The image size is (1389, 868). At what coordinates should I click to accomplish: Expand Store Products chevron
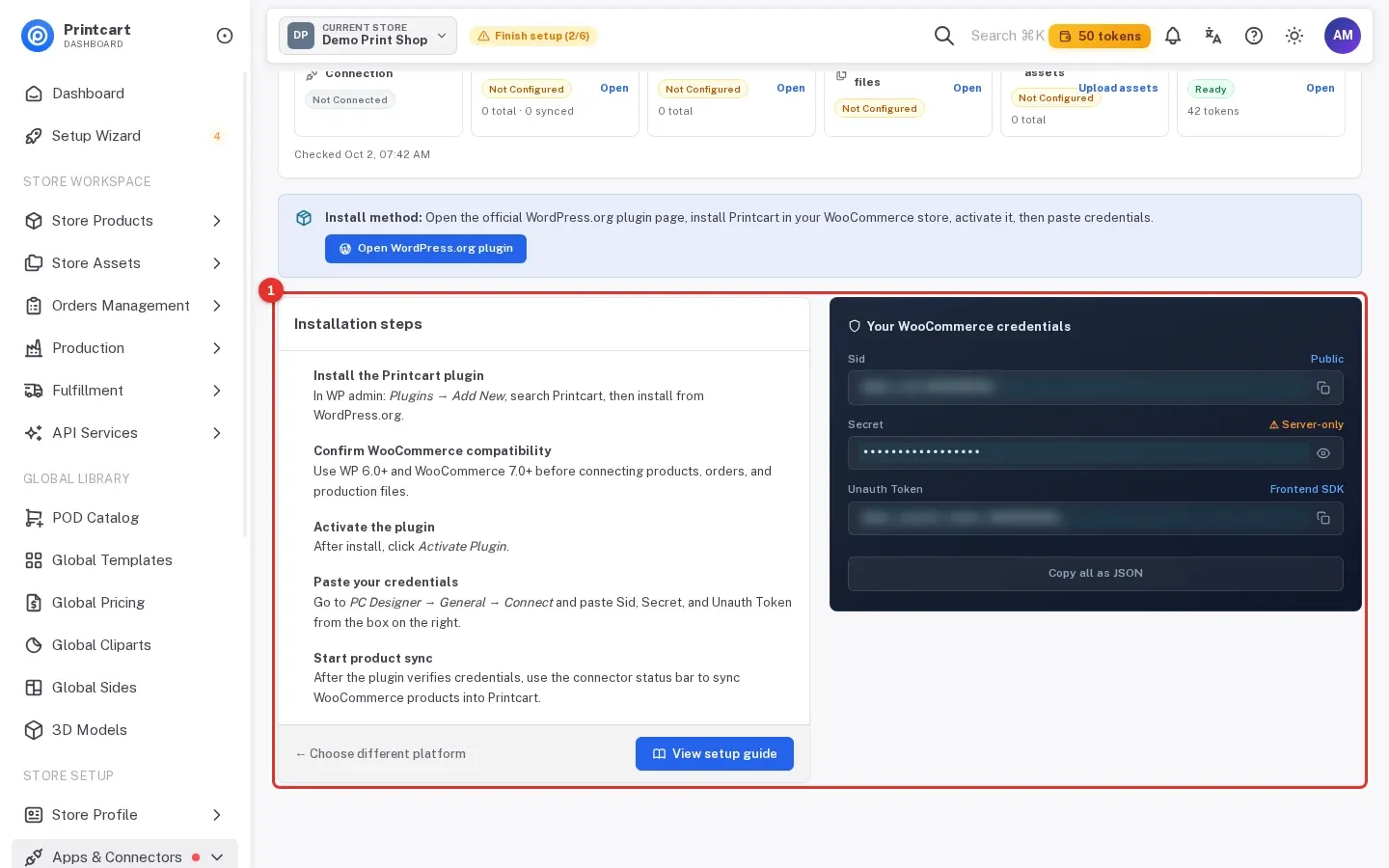click(217, 221)
